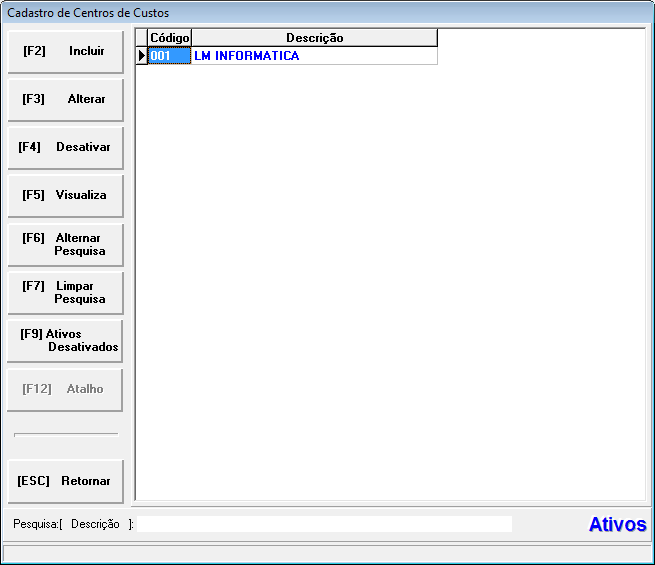
Task: Deactivate record with [F4] Desativar
Action: [65, 147]
